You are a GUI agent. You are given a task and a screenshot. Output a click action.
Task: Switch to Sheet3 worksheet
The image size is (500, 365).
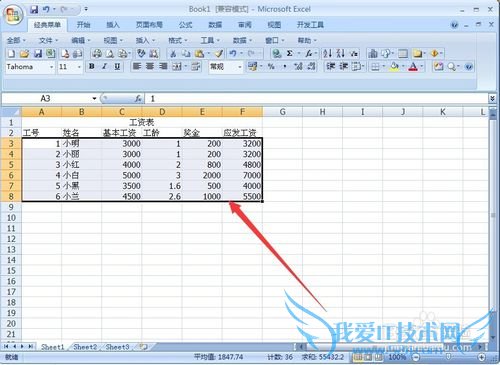(117, 347)
